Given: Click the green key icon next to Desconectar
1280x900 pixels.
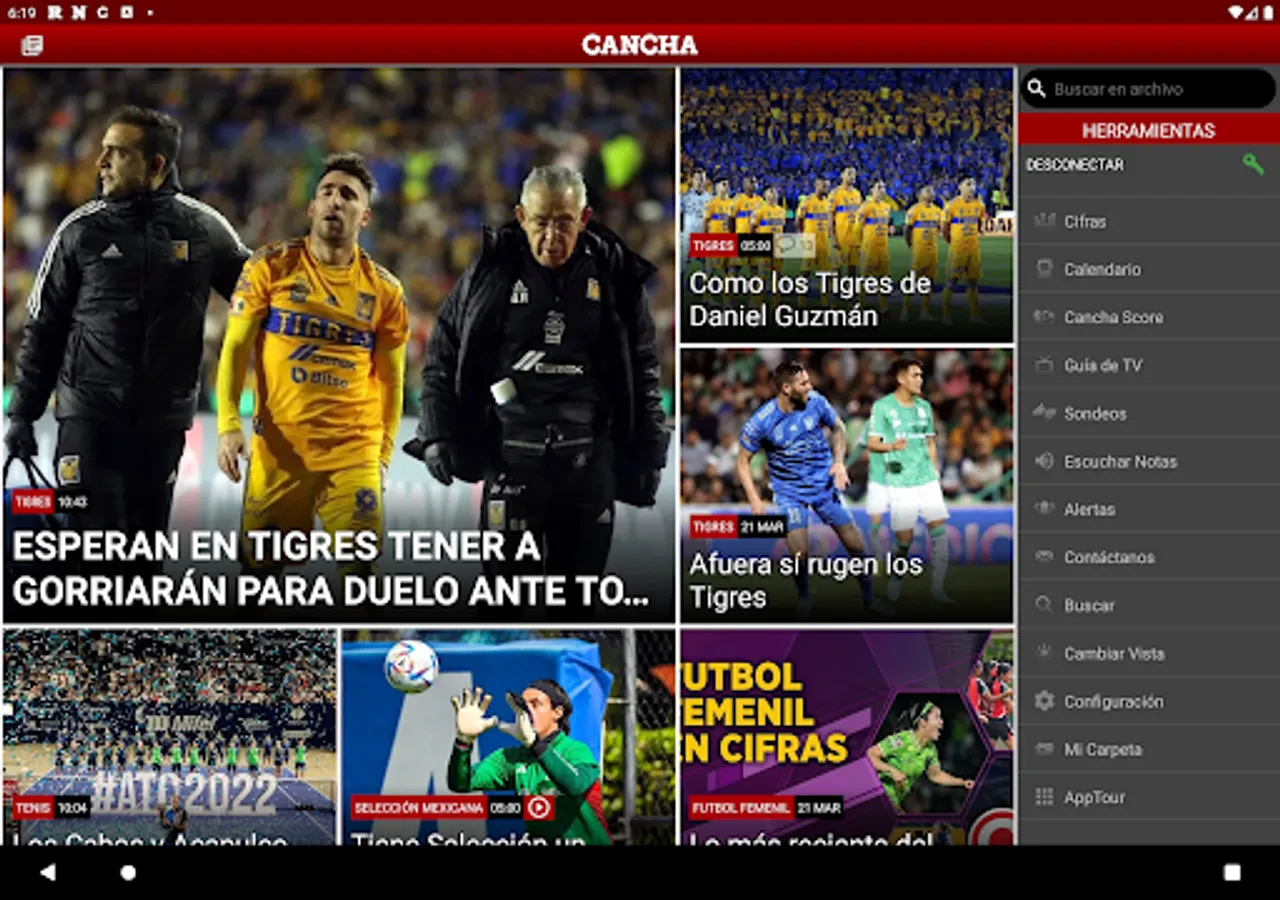Looking at the screenshot, I should click(x=1253, y=164).
